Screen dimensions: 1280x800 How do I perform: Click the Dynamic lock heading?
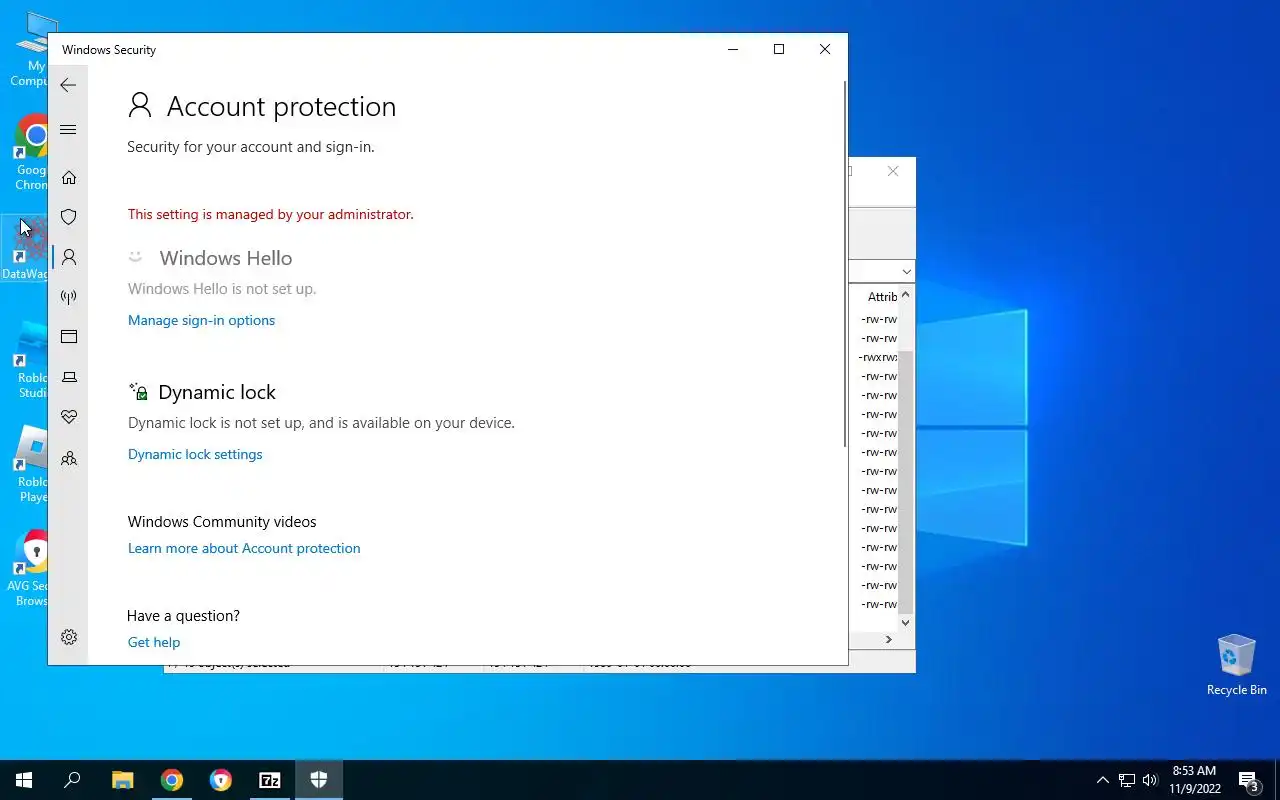[217, 392]
